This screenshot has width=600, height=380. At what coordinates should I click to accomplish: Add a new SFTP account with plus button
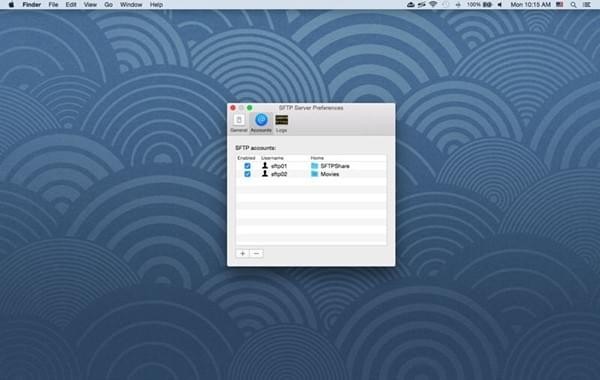[x=243, y=253]
